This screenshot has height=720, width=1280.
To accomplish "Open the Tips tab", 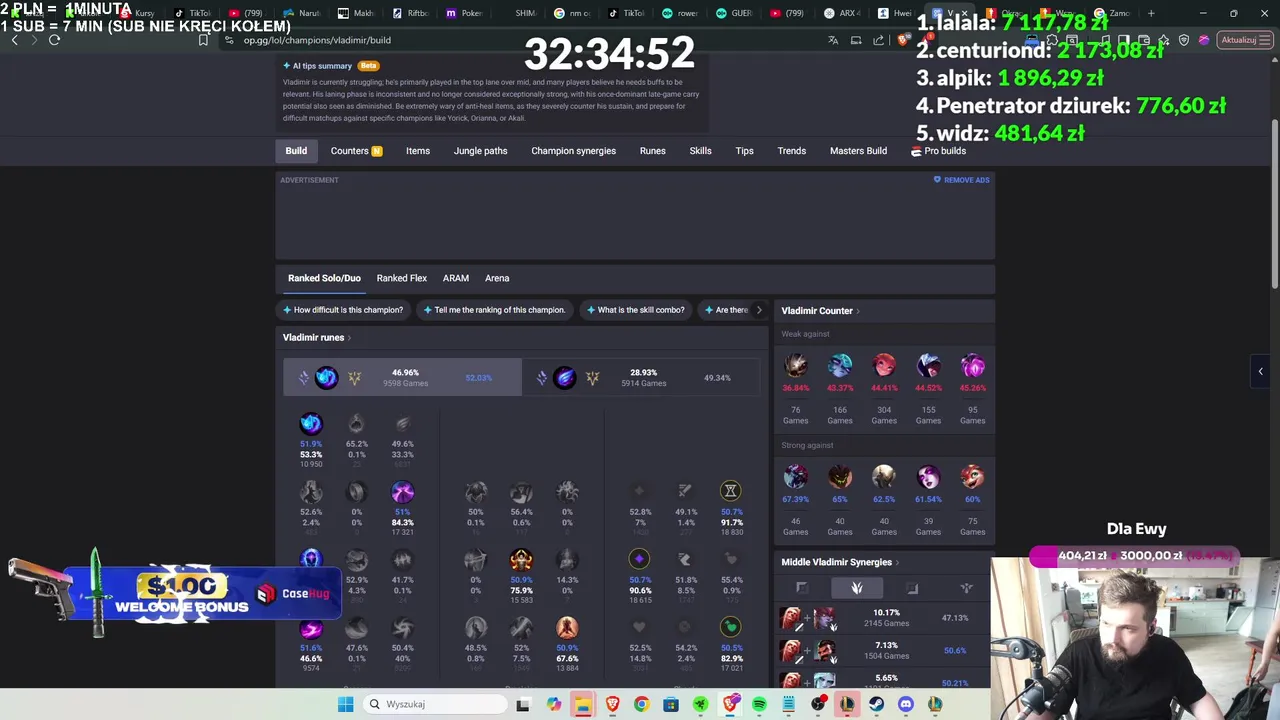I will [745, 151].
